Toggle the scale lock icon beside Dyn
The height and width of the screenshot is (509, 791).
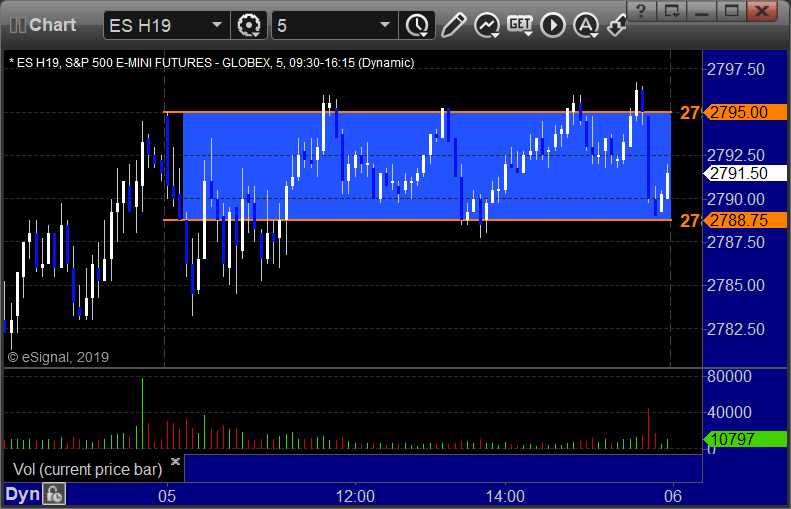click(53, 494)
